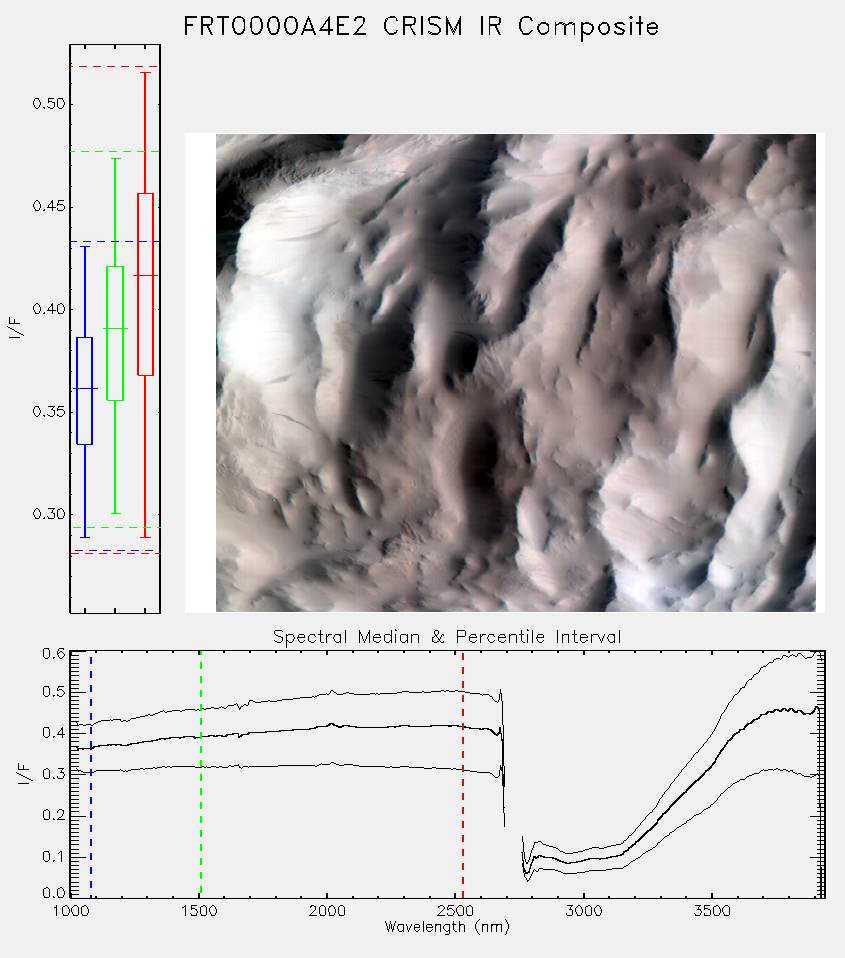
Task: Click the spectrum dip near 2800 nm
Action: click(527, 868)
